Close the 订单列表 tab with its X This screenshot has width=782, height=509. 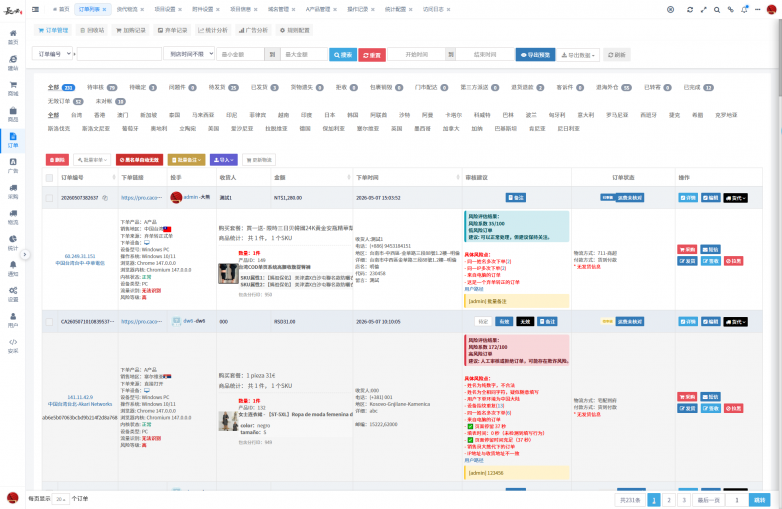point(104,9)
